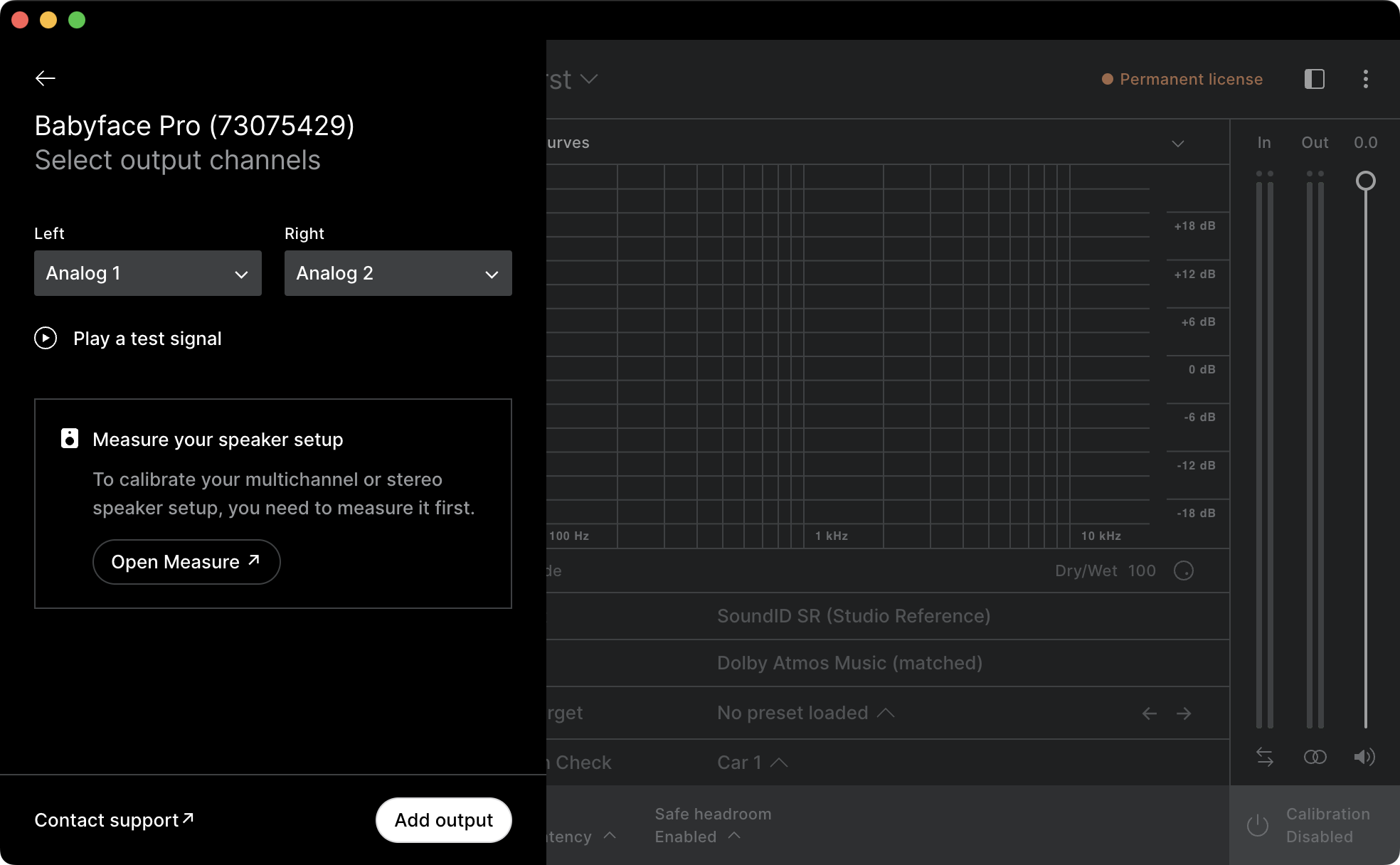1400x865 pixels.
Task: Open the Right channel Analog 2 dropdown
Action: point(398,273)
